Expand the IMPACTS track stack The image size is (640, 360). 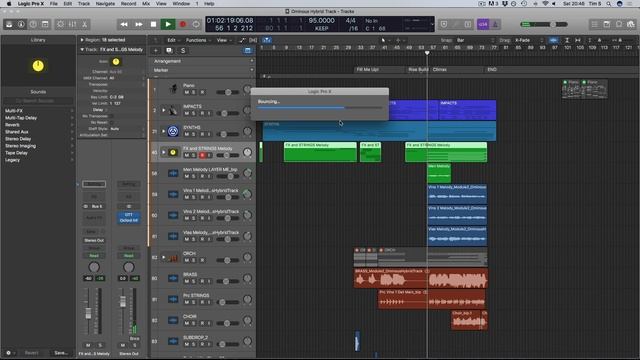point(164,110)
